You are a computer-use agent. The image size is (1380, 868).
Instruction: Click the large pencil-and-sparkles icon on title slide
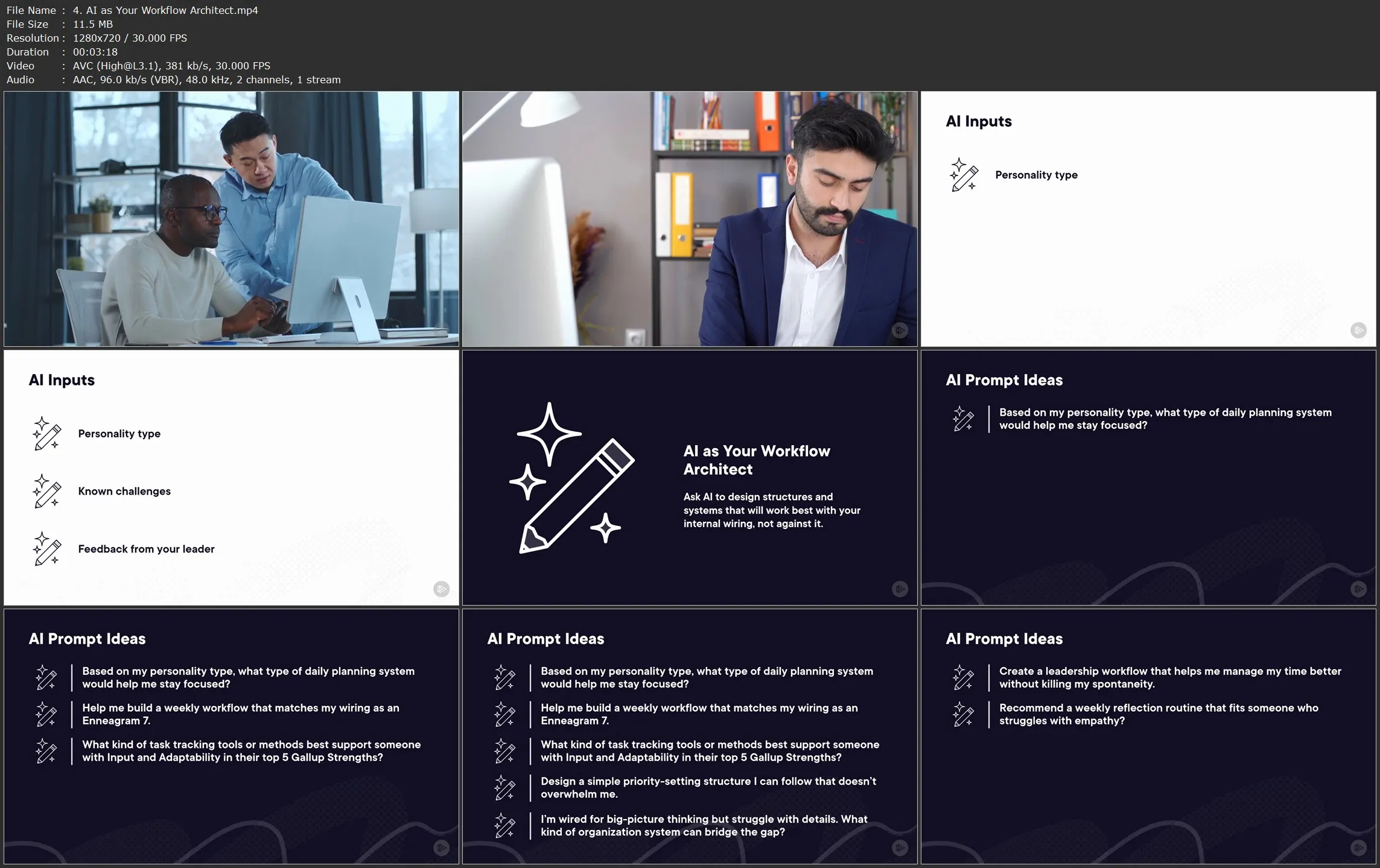point(572,477)
